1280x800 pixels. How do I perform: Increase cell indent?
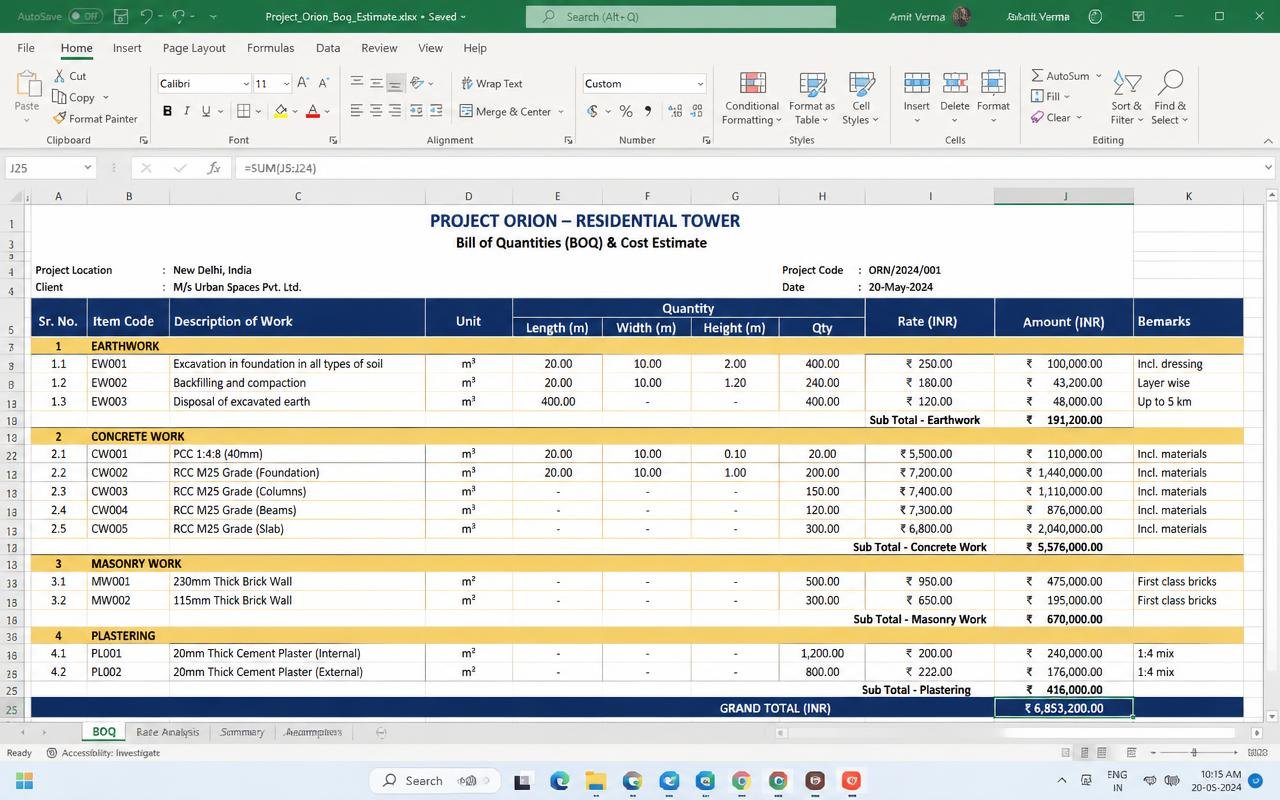tap(436, 111)
